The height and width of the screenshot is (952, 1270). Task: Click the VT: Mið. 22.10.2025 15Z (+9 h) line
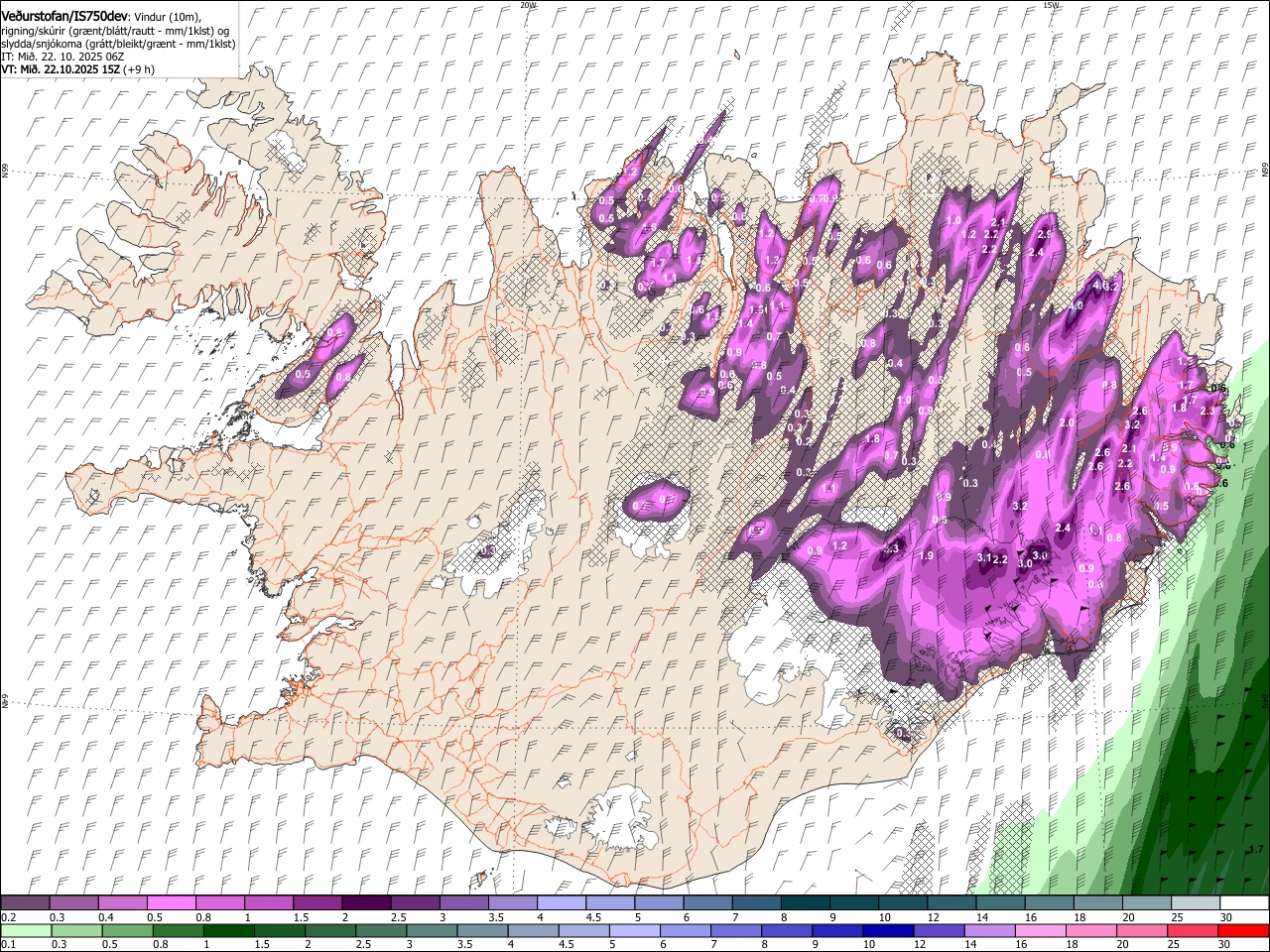76,69
